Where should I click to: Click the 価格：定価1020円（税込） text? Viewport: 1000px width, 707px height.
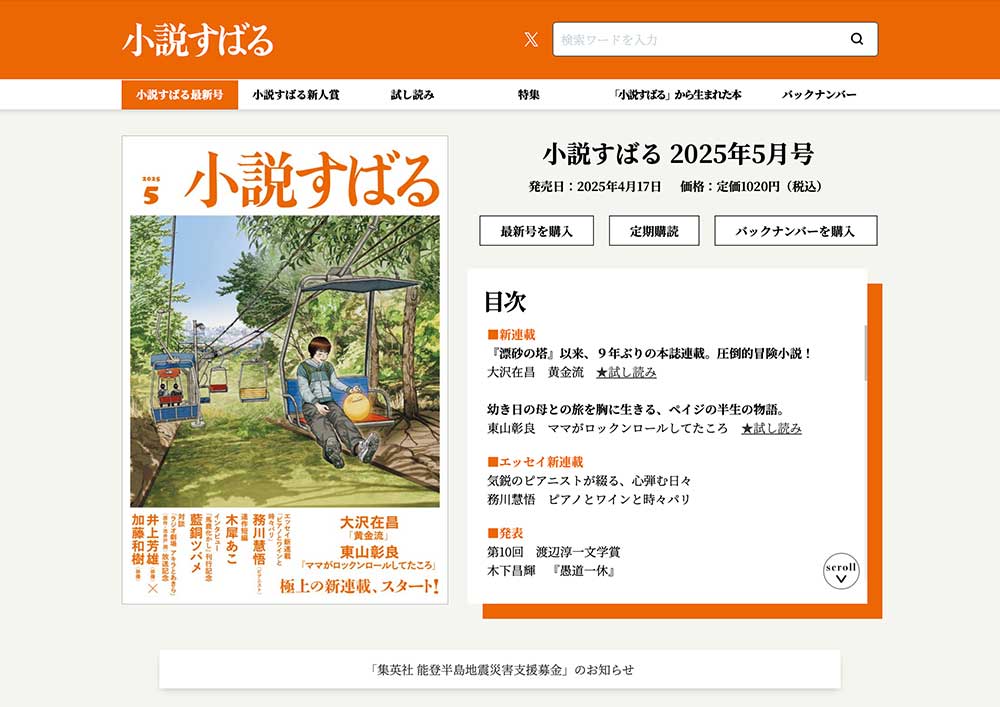tap(753, 187)
